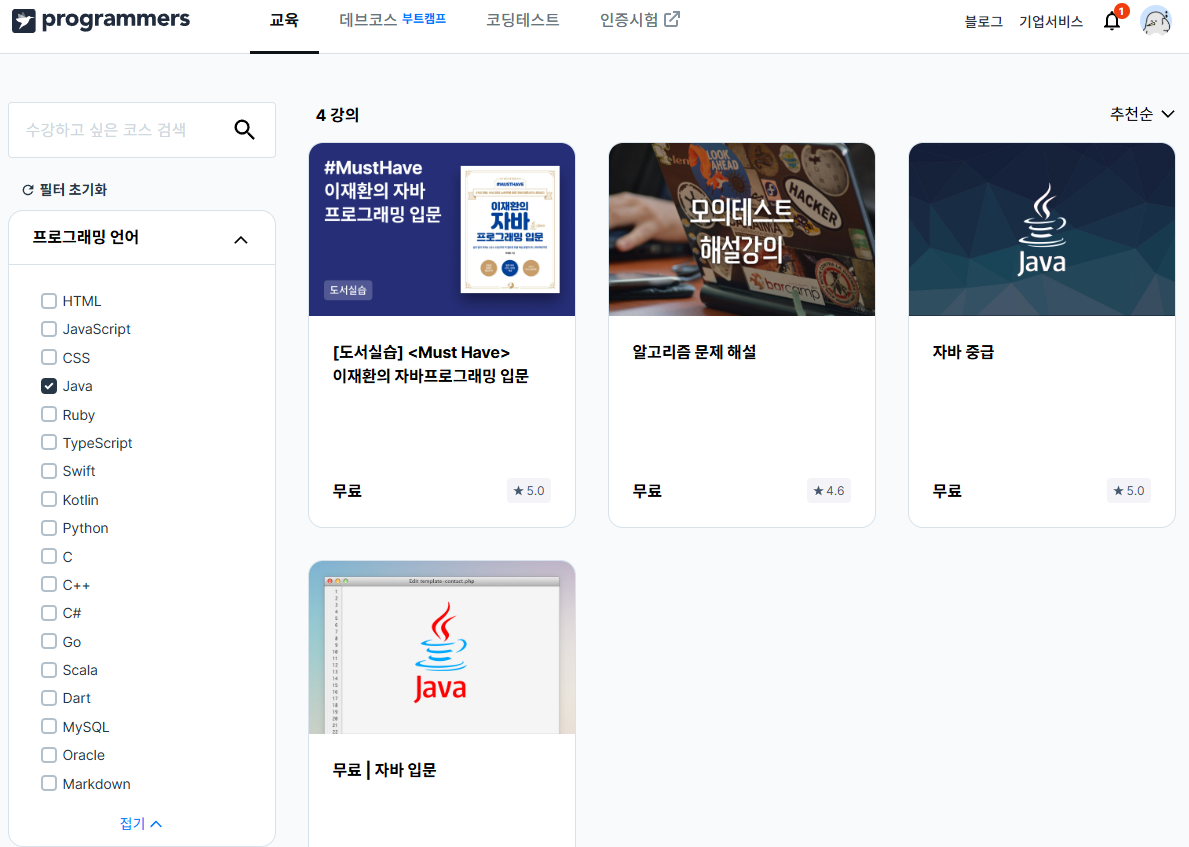
Task: Click the filter reset refresh icon
Action: 28,190
